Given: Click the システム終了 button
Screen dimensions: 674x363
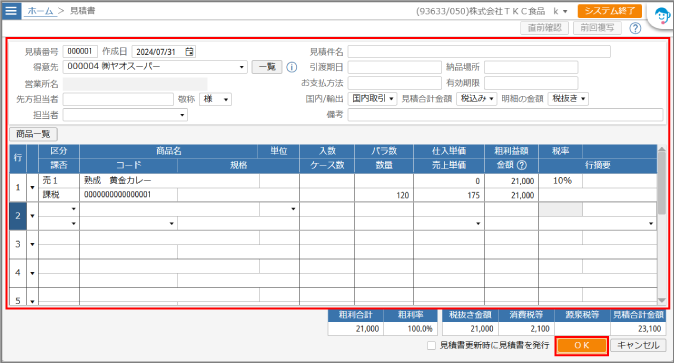Looking at the screenshot, I should pos(610,11).
